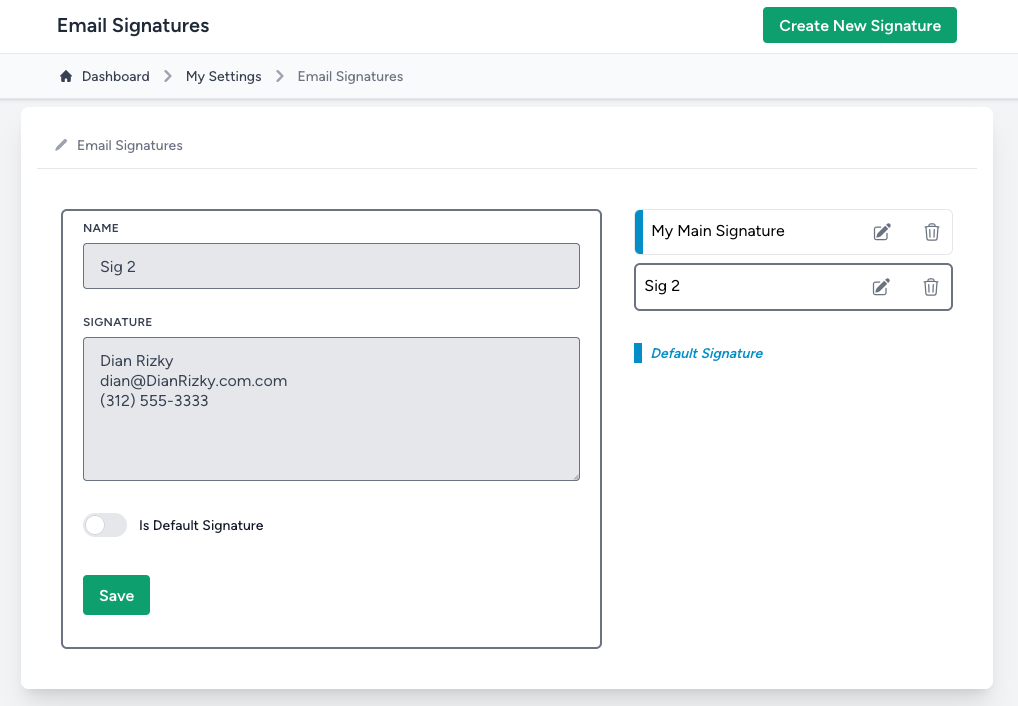Enable the Is Default Signature toggle
This screenshot has width=1018, height=706.
(104, 524)
